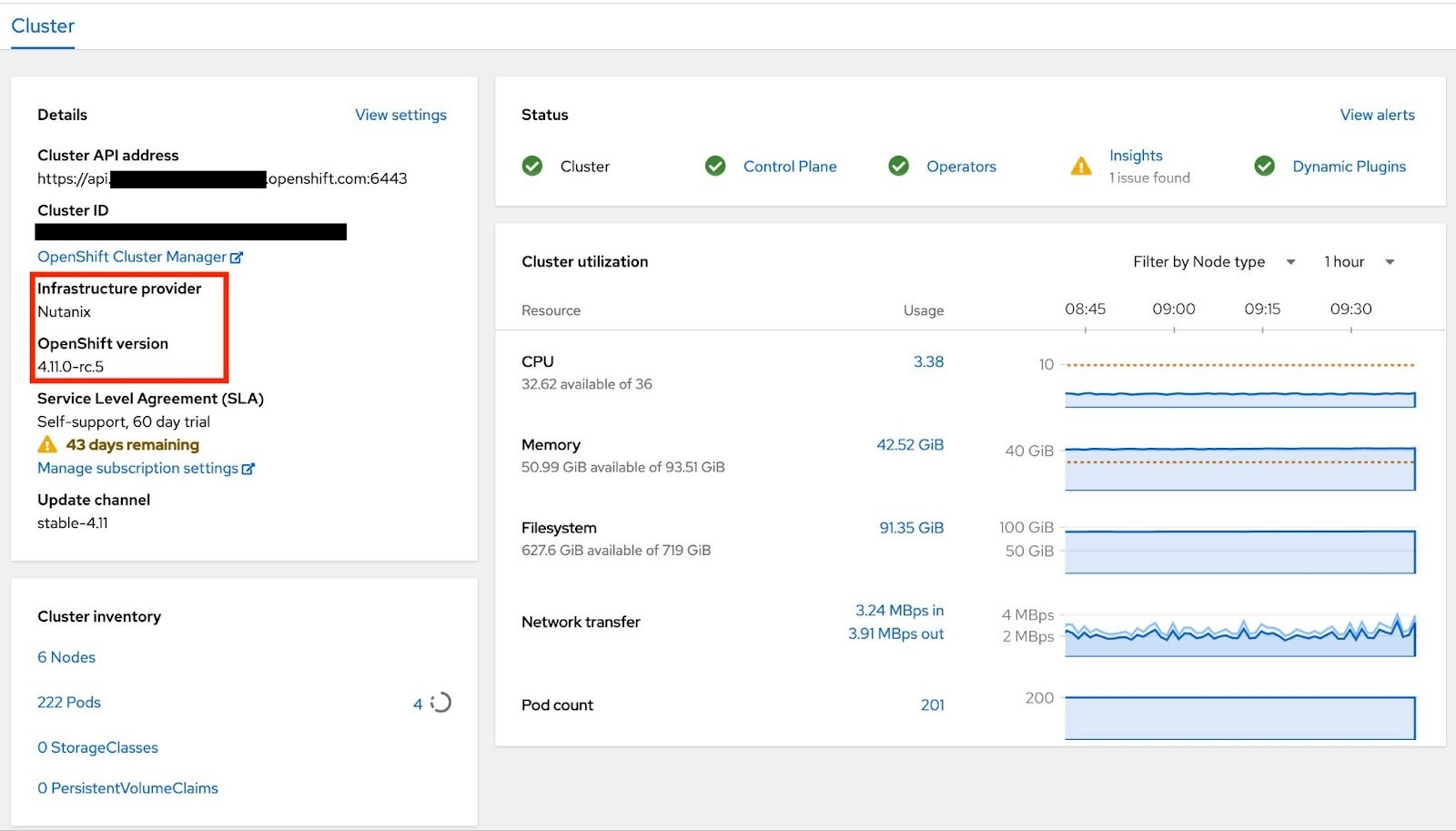1456x831 pixels.
Task: Switch to the Cluster tab
Action: coord(43,26)
